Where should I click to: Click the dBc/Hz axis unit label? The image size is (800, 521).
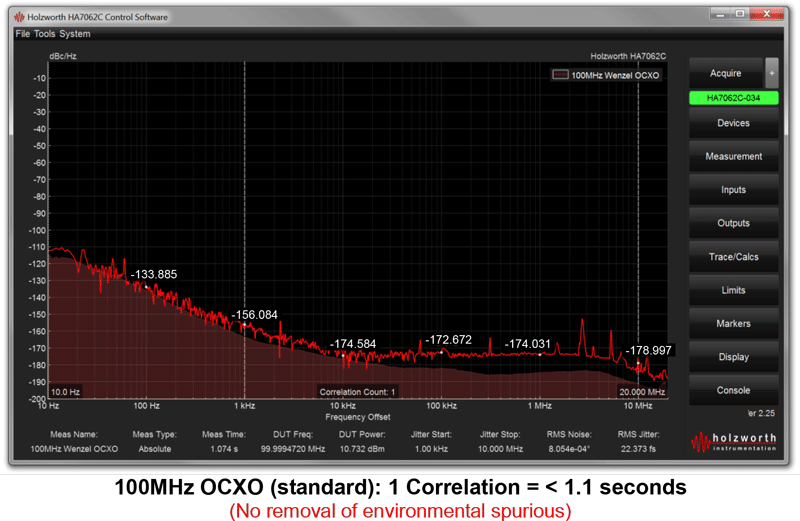coord(63,56)
